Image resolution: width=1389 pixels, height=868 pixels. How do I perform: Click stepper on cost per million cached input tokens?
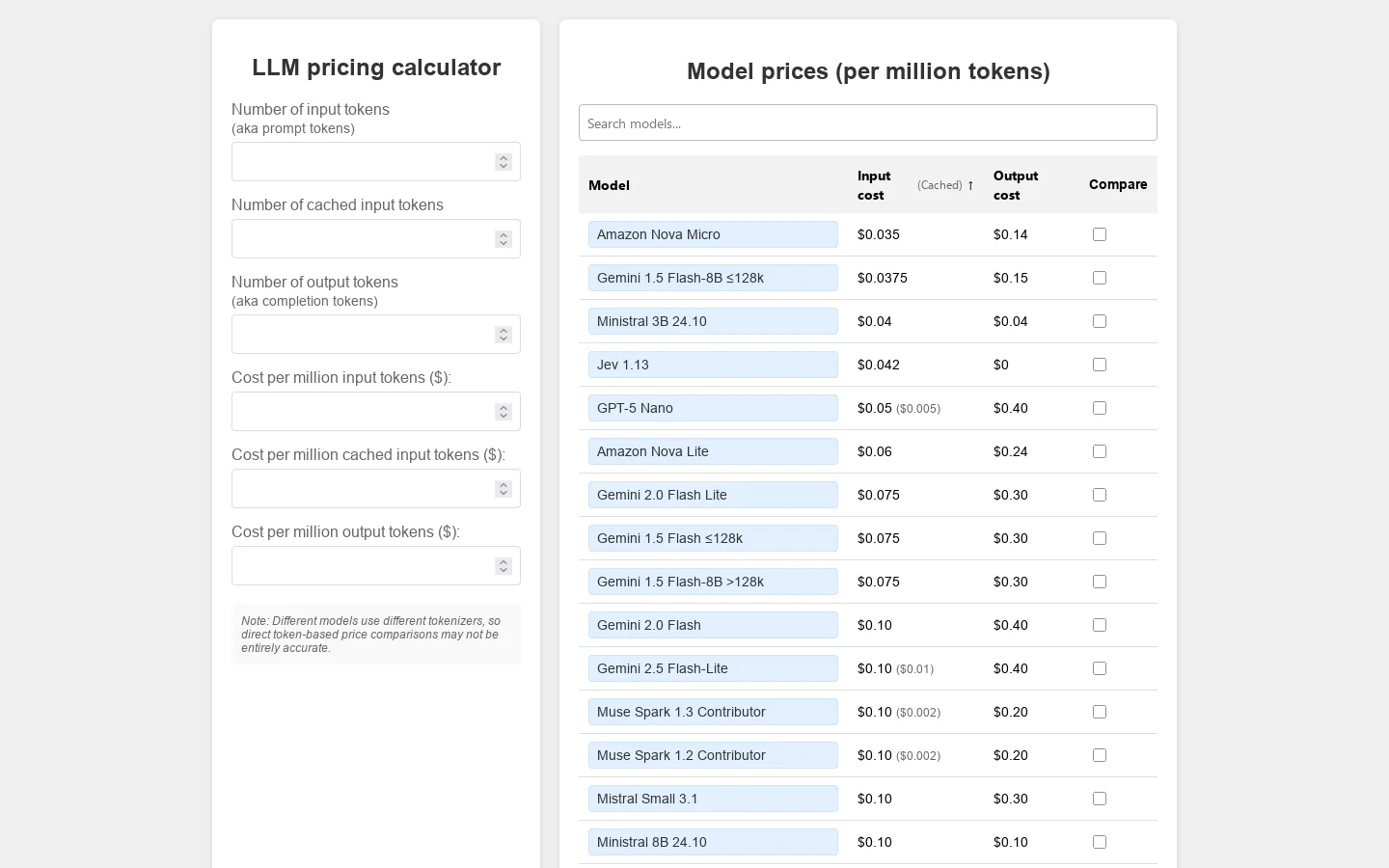click(x=504, y=489)
